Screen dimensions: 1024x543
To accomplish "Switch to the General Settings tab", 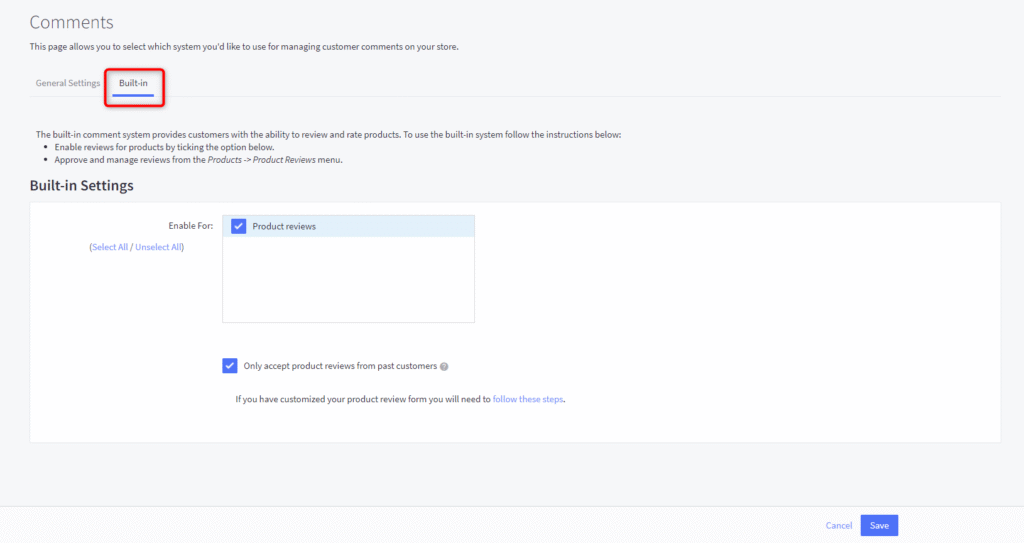I will coord(68,83).
